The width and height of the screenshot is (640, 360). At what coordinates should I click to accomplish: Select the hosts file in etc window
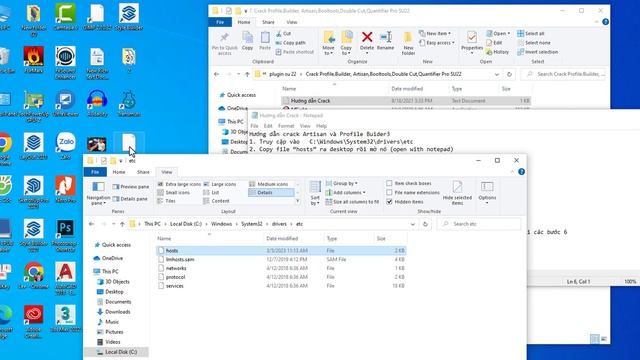281,251
